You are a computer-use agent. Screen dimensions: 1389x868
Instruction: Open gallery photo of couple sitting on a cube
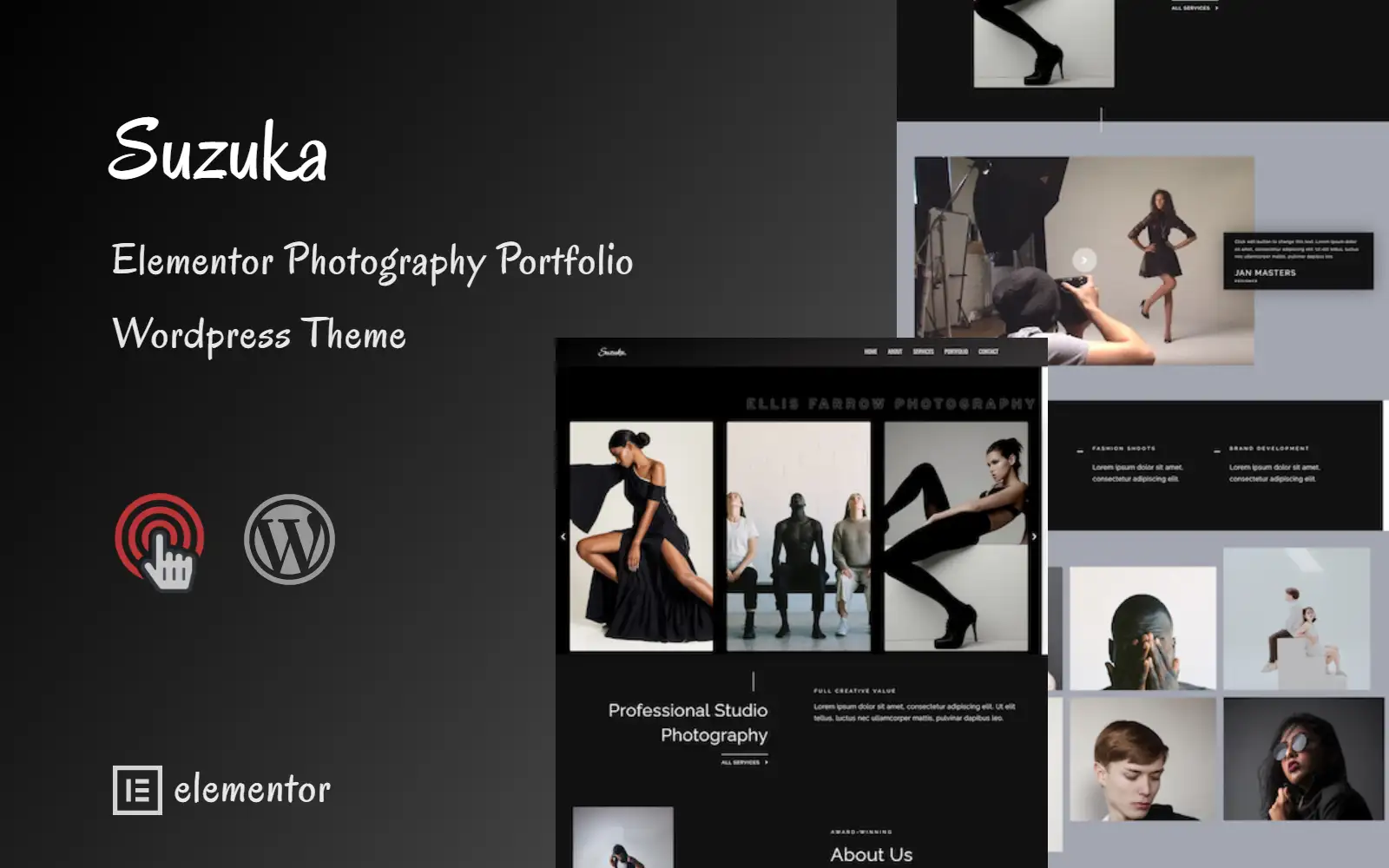pyautogui.click(x=1297, y=619)
